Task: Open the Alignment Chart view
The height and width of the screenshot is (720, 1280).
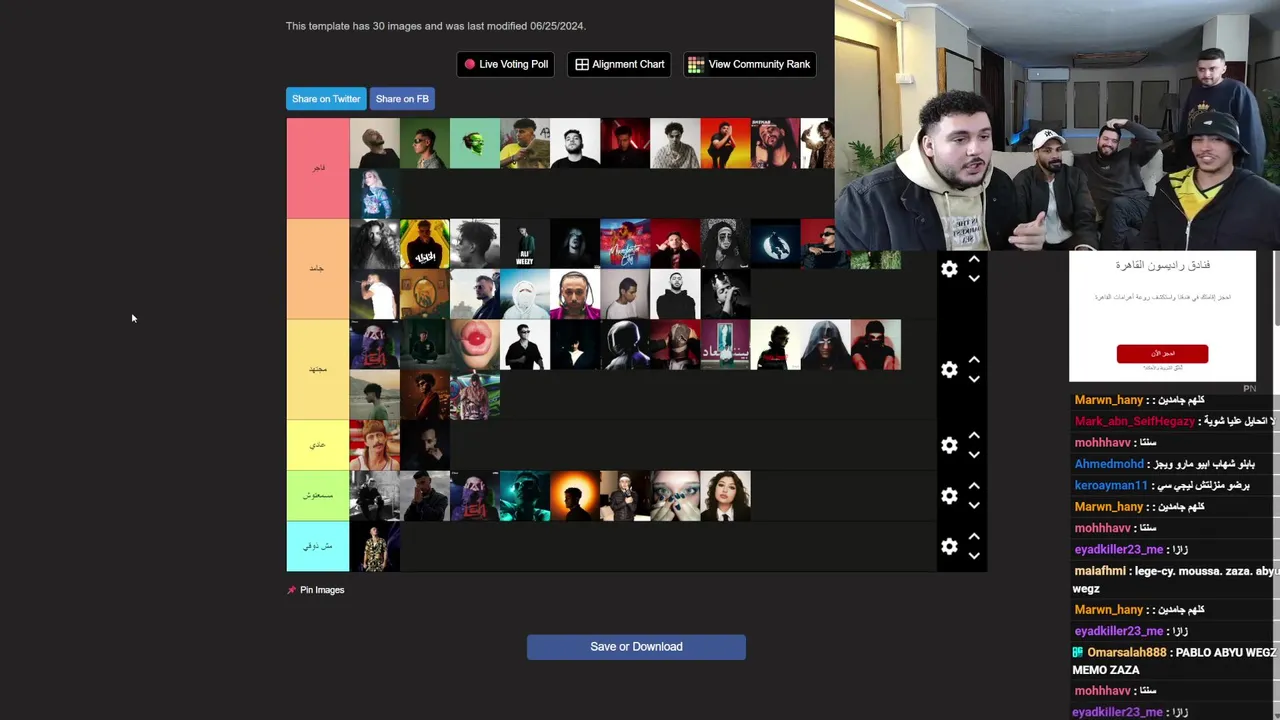Action: pyautogui.click(x=620, y=64)
